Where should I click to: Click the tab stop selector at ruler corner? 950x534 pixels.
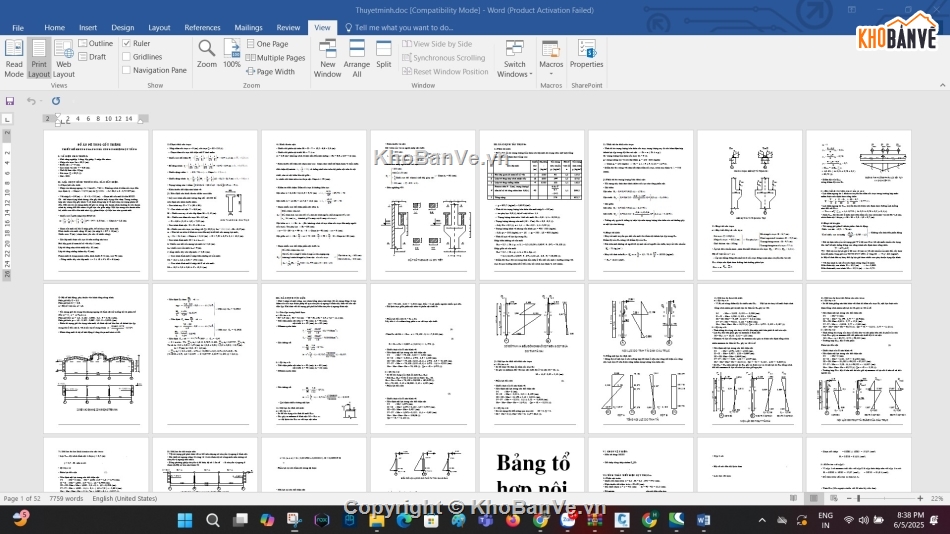pyautogui.click(x=7, y=119)
